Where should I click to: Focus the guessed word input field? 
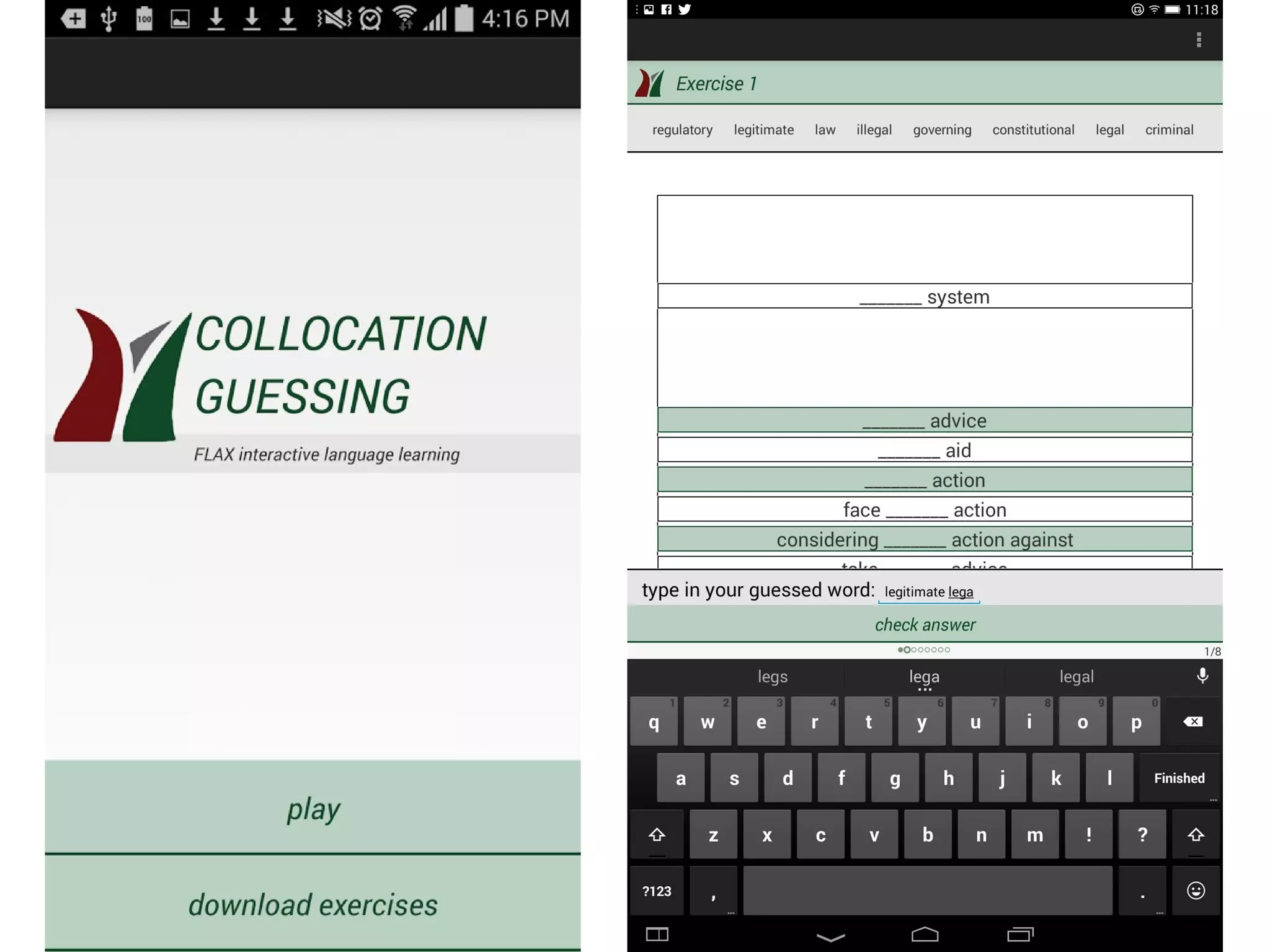click(x=928, y=592)
